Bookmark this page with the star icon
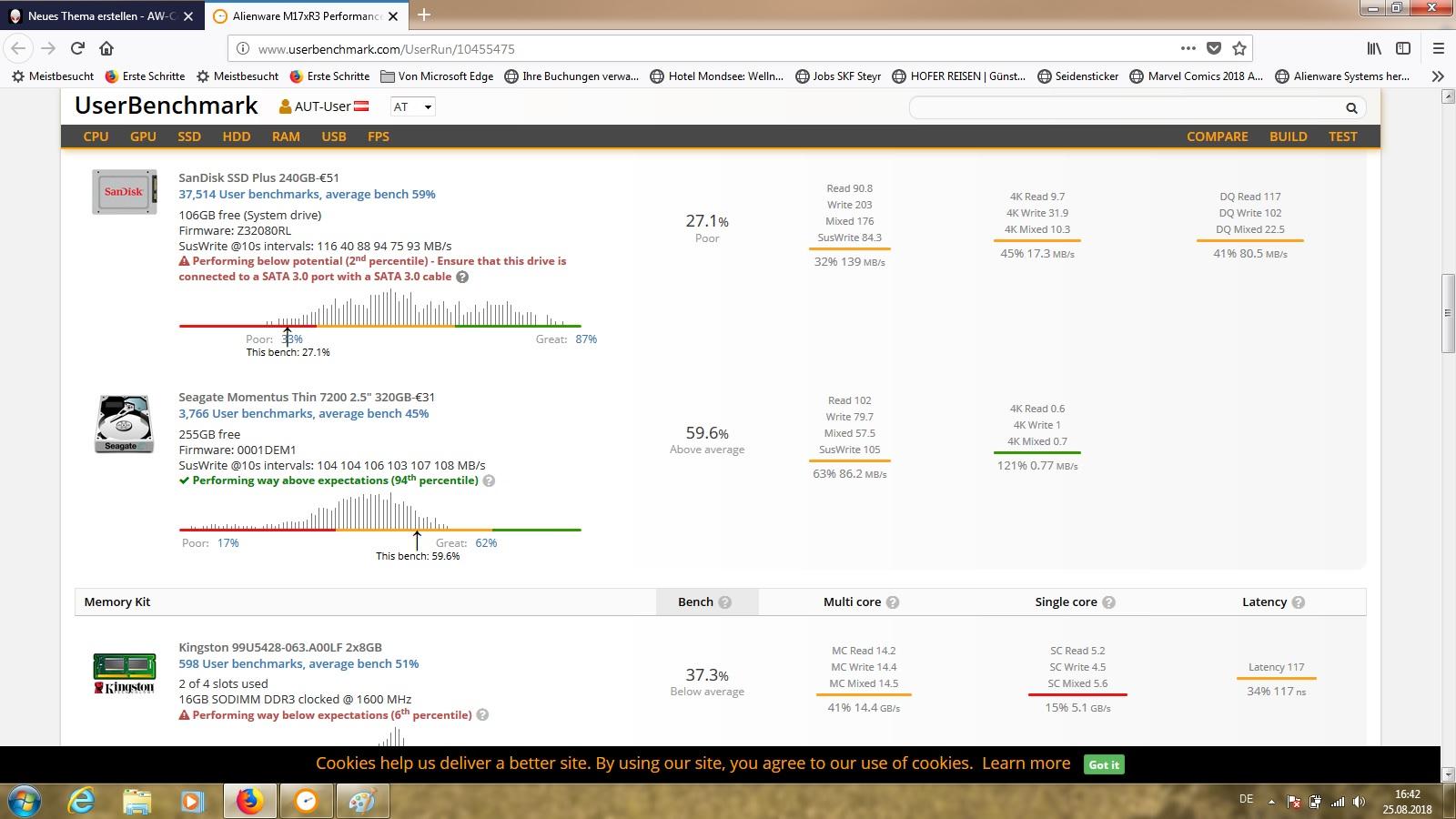Image resolution: width=1456 pixels, height=819 pixels. click(x=1239, y=48)
